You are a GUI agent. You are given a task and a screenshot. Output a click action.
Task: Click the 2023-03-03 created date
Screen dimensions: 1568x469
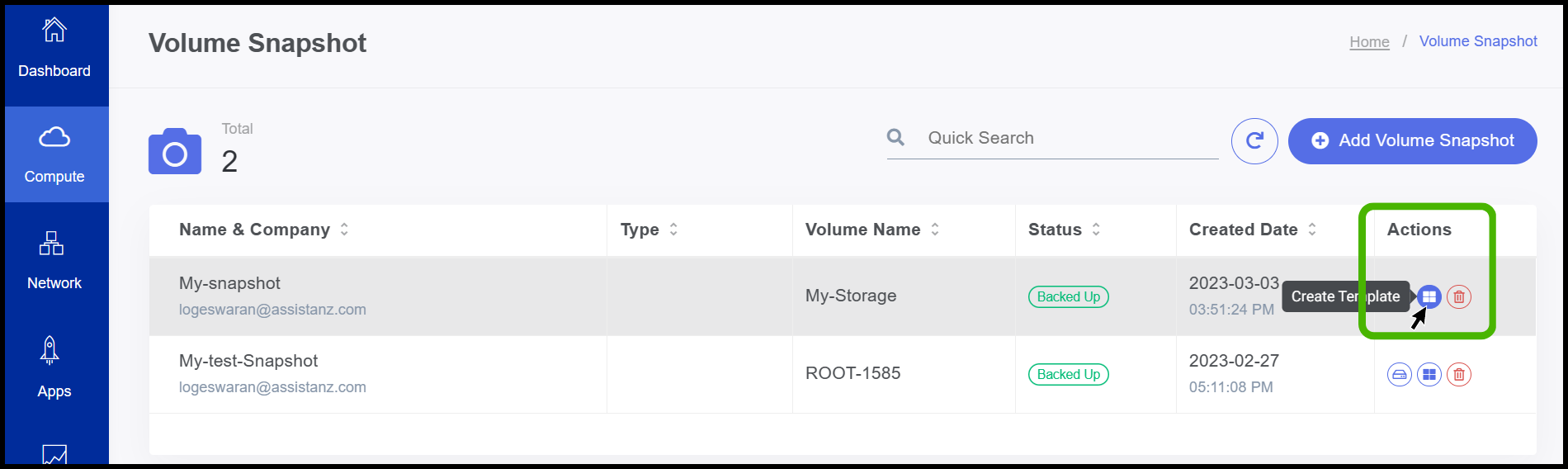click(1234, 283)
